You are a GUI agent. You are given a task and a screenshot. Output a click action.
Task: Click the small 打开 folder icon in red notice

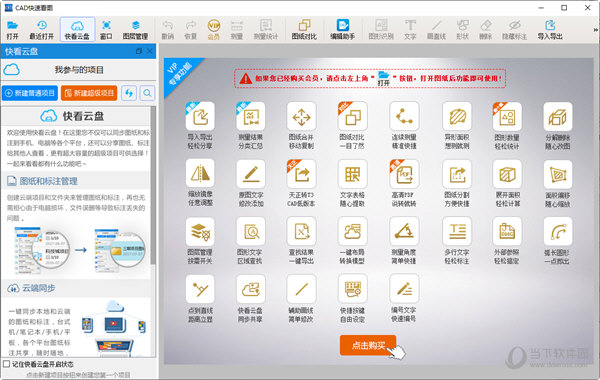(x=383, y=78)
